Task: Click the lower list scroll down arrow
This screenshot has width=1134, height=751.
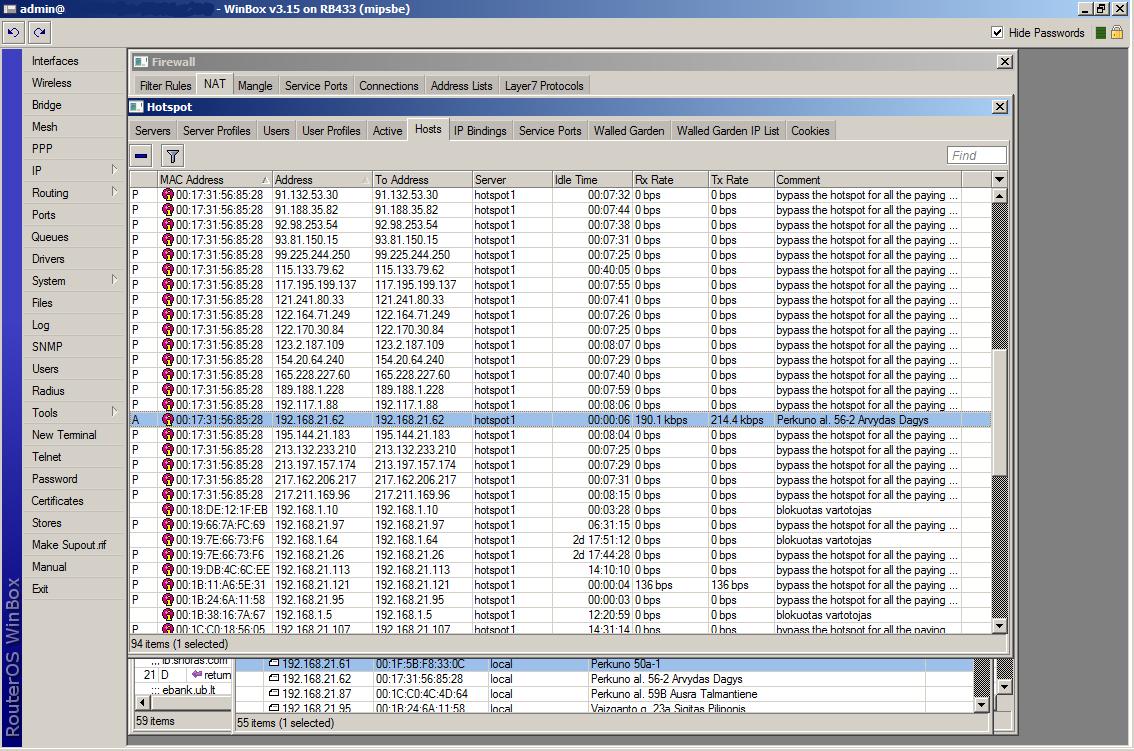Action: pos(981,705)
